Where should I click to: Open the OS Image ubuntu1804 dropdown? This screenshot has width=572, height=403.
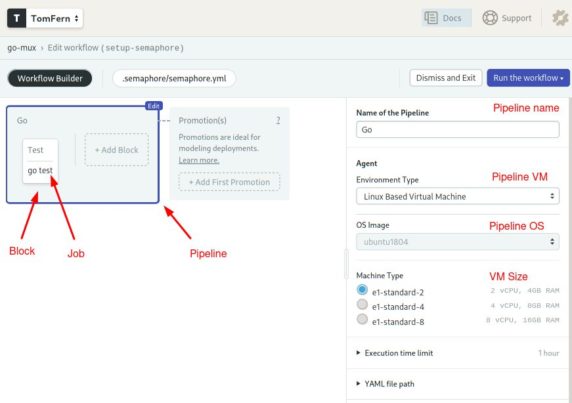(457, 242)
